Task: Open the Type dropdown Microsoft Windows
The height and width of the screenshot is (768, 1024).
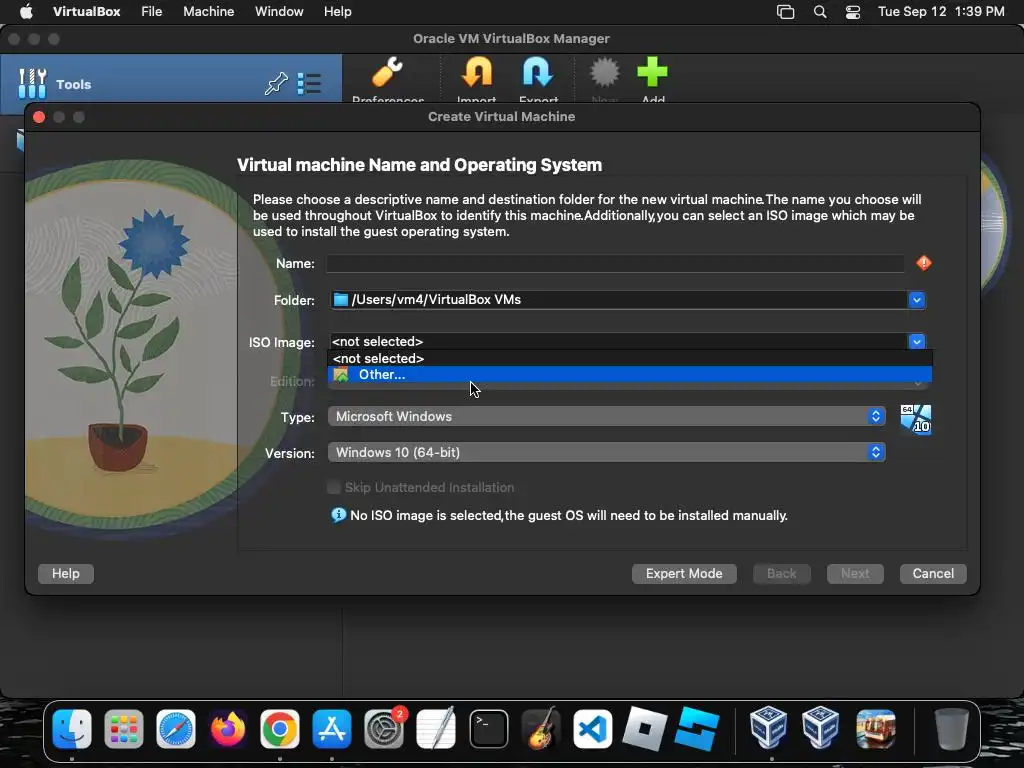Action: tap(607, 417)
